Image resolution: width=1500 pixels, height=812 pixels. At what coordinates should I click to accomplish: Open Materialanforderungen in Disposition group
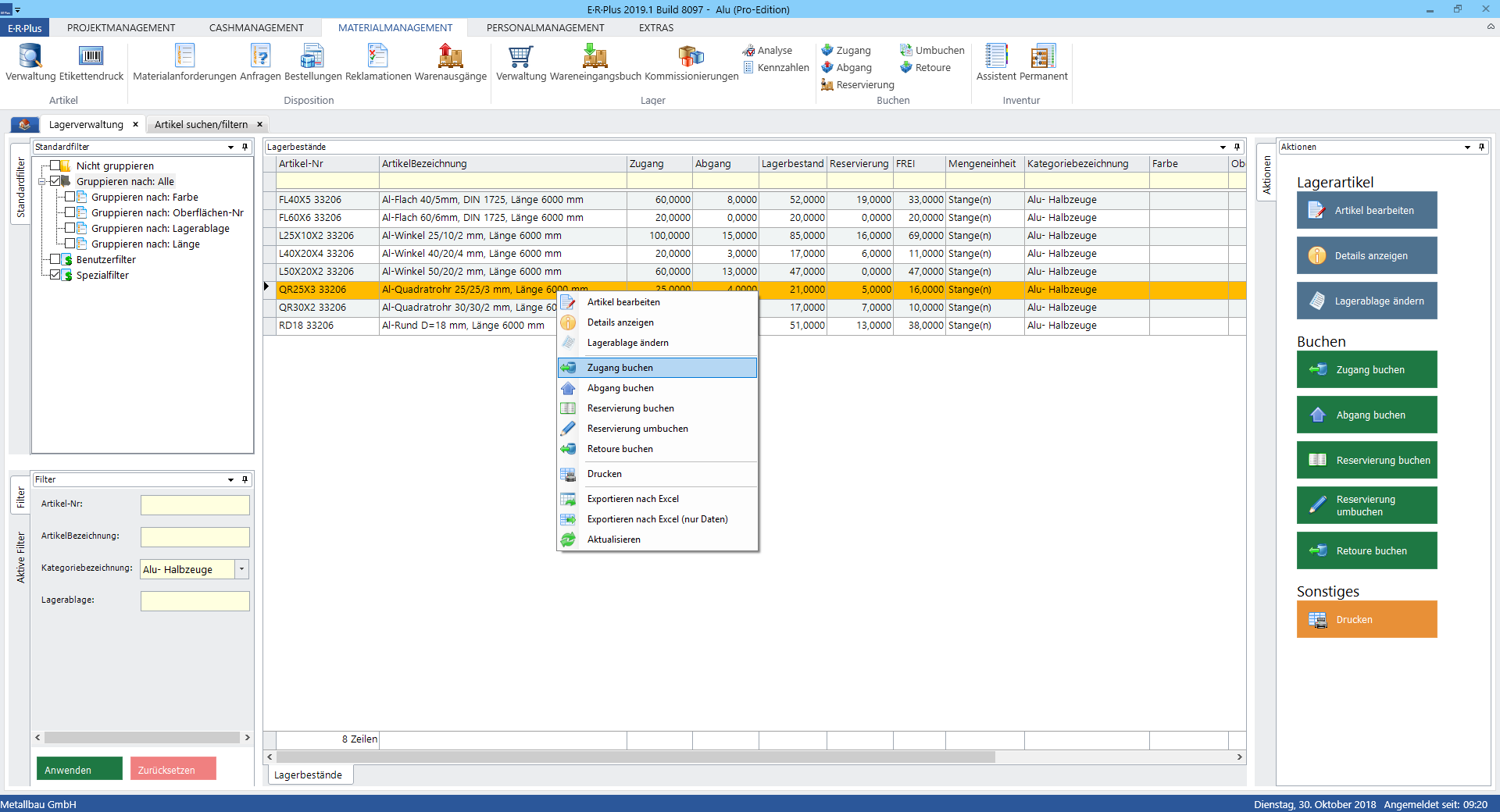[184, 62]
